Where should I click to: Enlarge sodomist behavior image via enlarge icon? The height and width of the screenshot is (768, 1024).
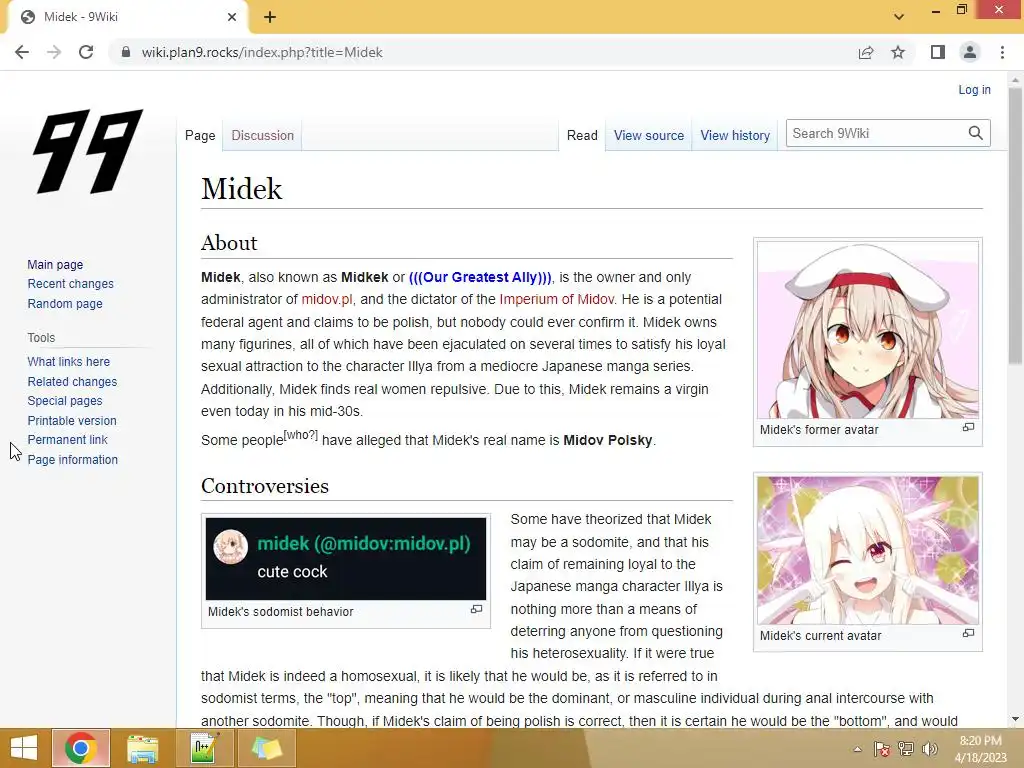477,609
